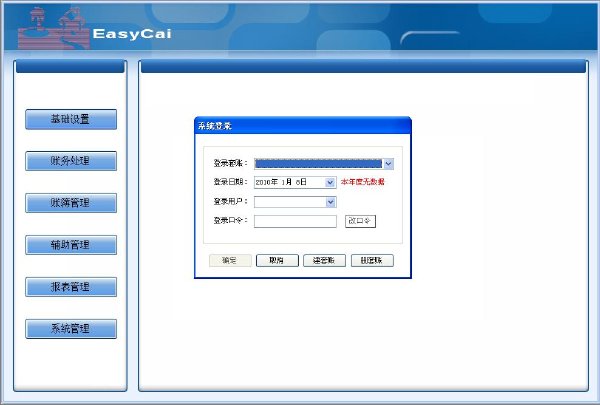The width and height of the screenshot is (600, 405).
Task: Click the 改口令 change password button
Action: pyautogui.click(x=360, y=221)
